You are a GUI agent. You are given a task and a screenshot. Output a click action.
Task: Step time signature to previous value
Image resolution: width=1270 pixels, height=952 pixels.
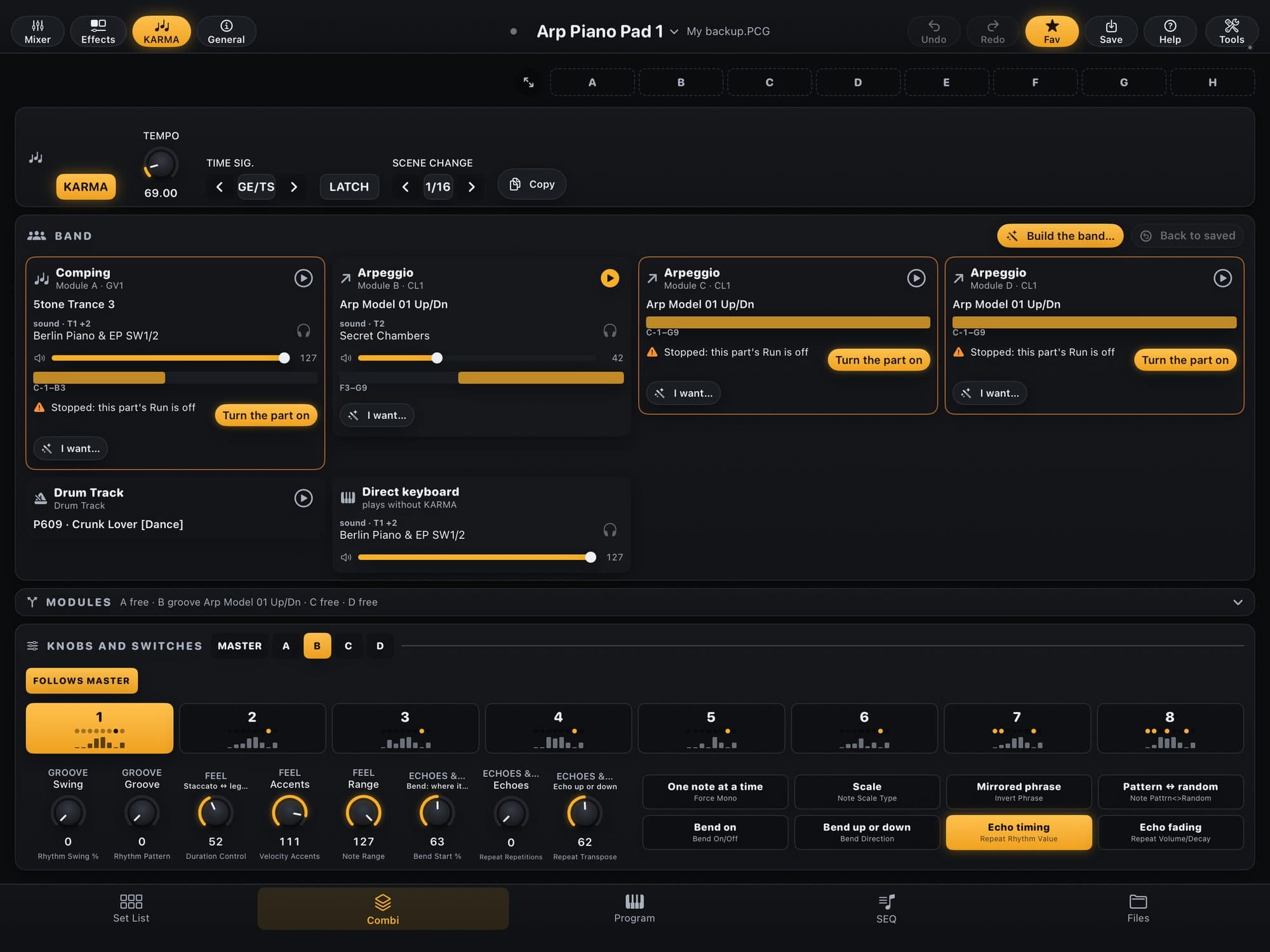(x=219, y=187)
